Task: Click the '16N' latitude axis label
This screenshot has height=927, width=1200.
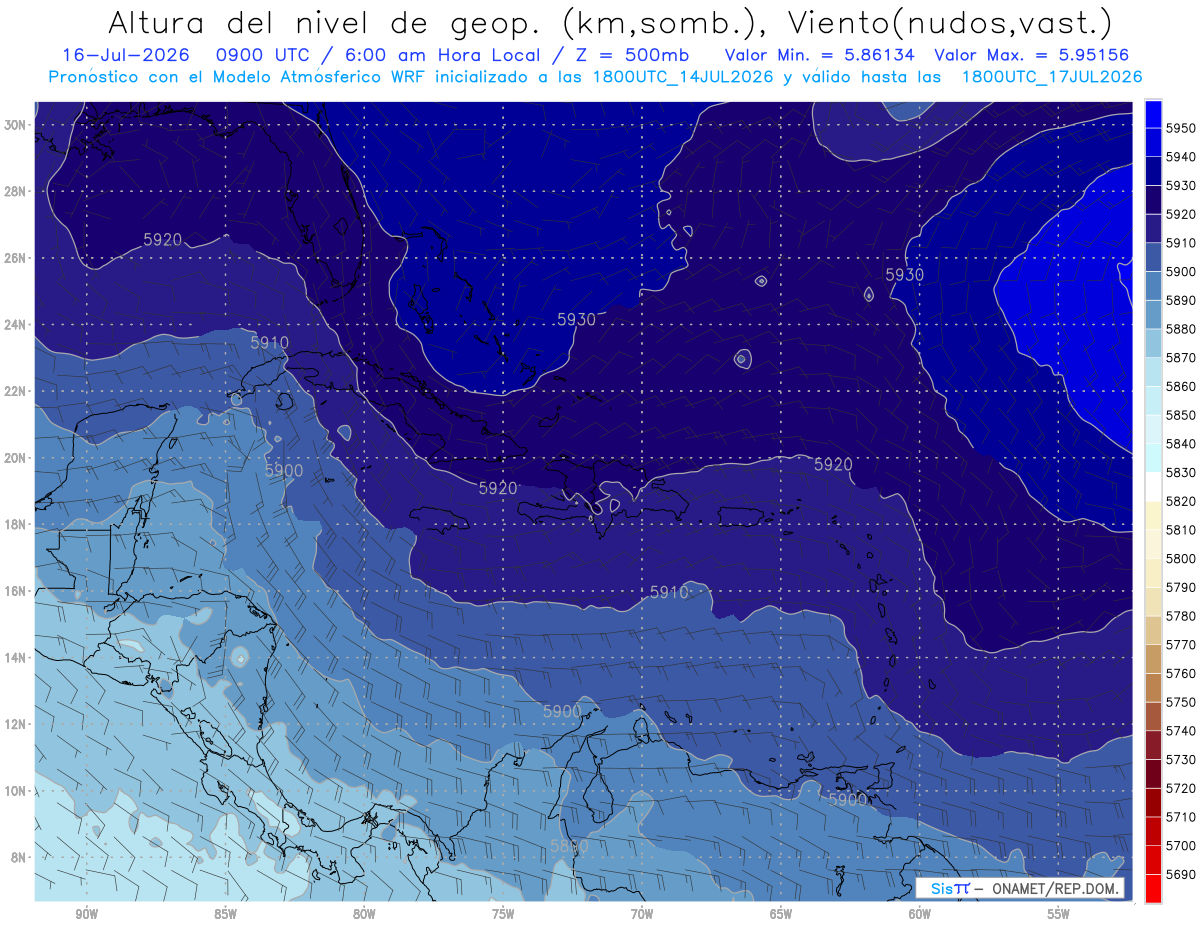Action: click(x=15, y=591)
